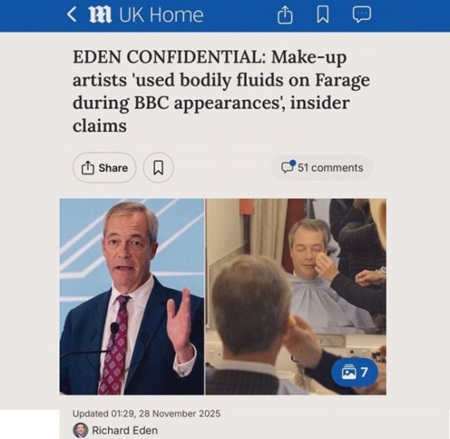Click the Share button below the headline
This screenshot has width=450, height=439.
click(104, 168)
